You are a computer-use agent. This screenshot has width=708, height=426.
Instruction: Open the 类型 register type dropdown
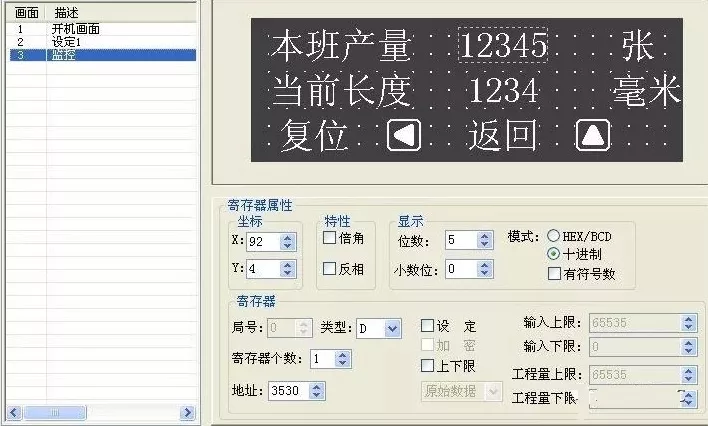click(392, 328)
